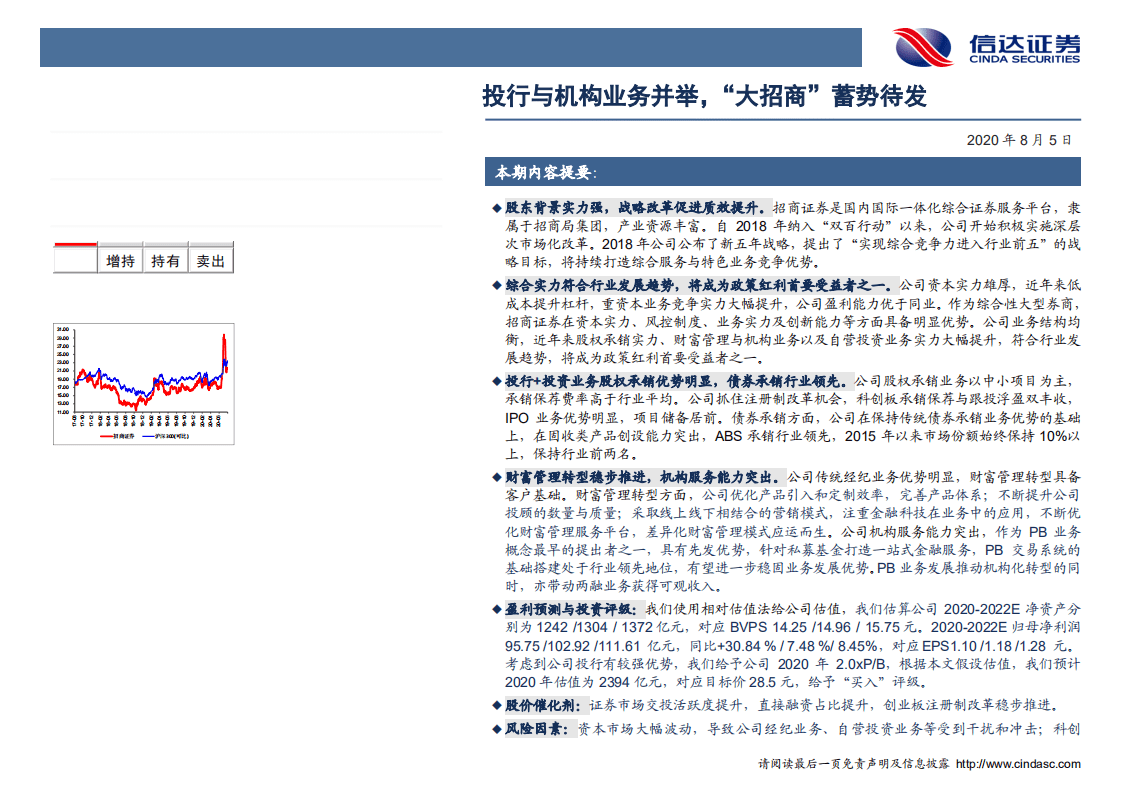Viewport: 1122px width, 793px height.
Task: Select the 增持 rating cell
Action: (120, 261)
